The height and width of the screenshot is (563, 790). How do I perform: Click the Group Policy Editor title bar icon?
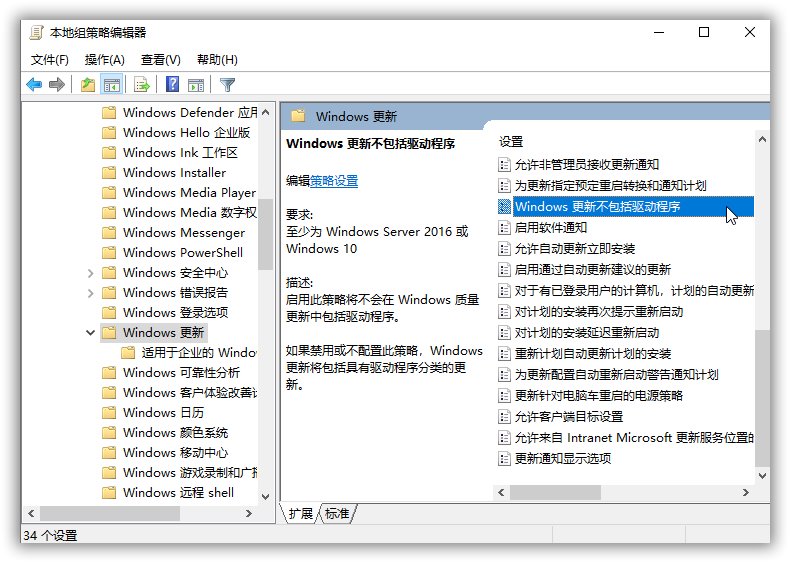(36, 33)
